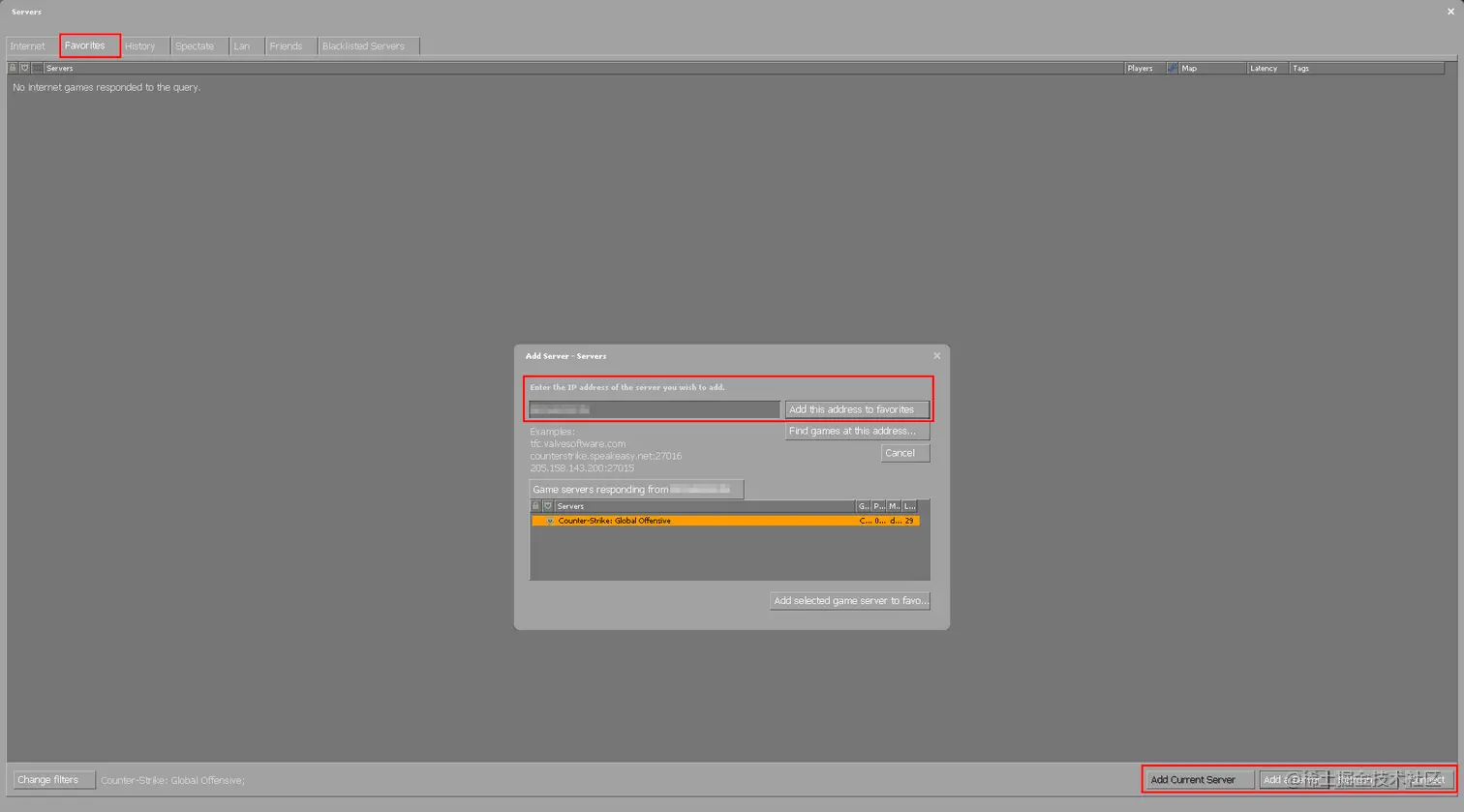Click VAC shield icon on Counter-Strike row

(x=550, y=521)
